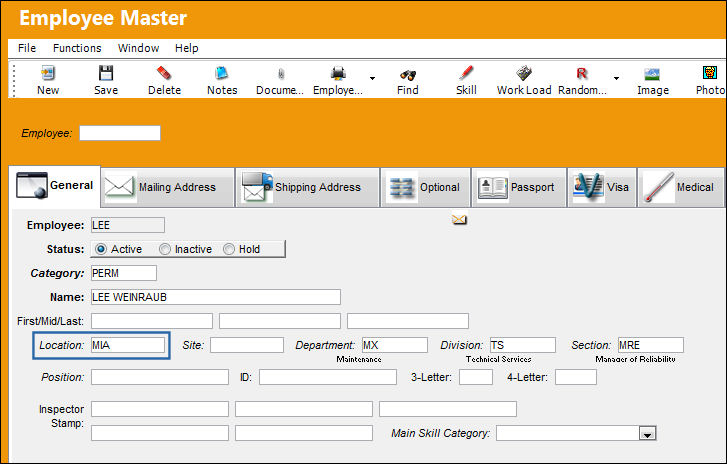The height and width of the screenshot is (464, 727).
Task: Open the Passport tab
Action: [519, 187]
